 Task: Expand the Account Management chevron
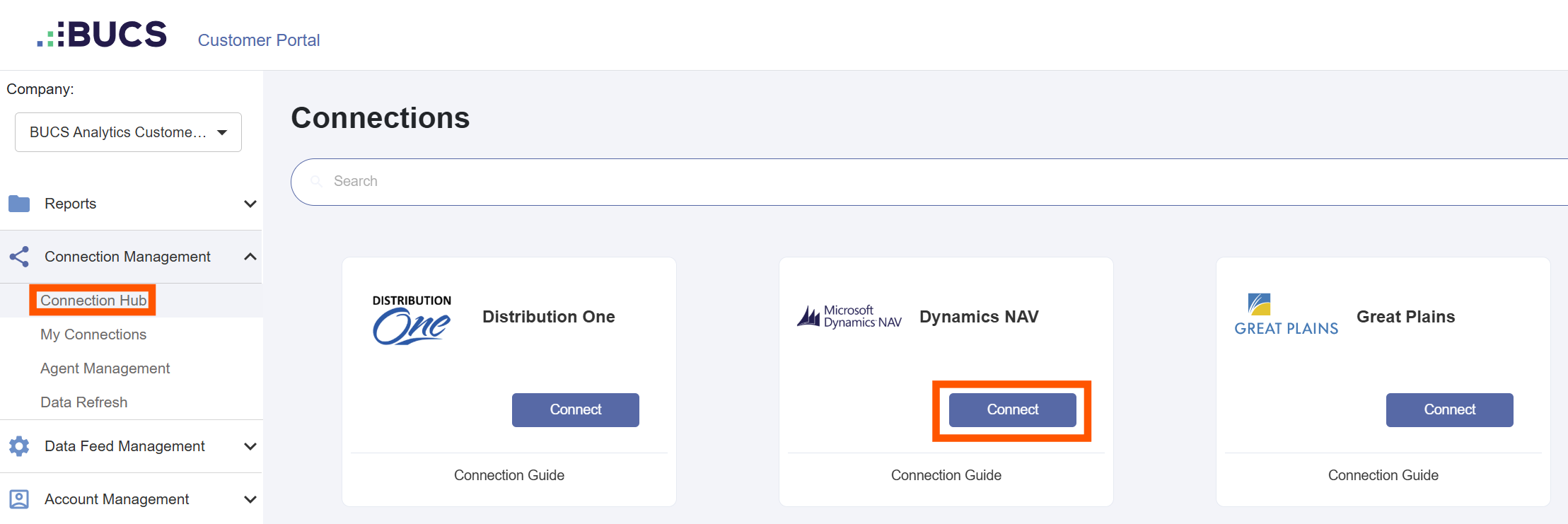pyautogui.click(x=250, y=499)
